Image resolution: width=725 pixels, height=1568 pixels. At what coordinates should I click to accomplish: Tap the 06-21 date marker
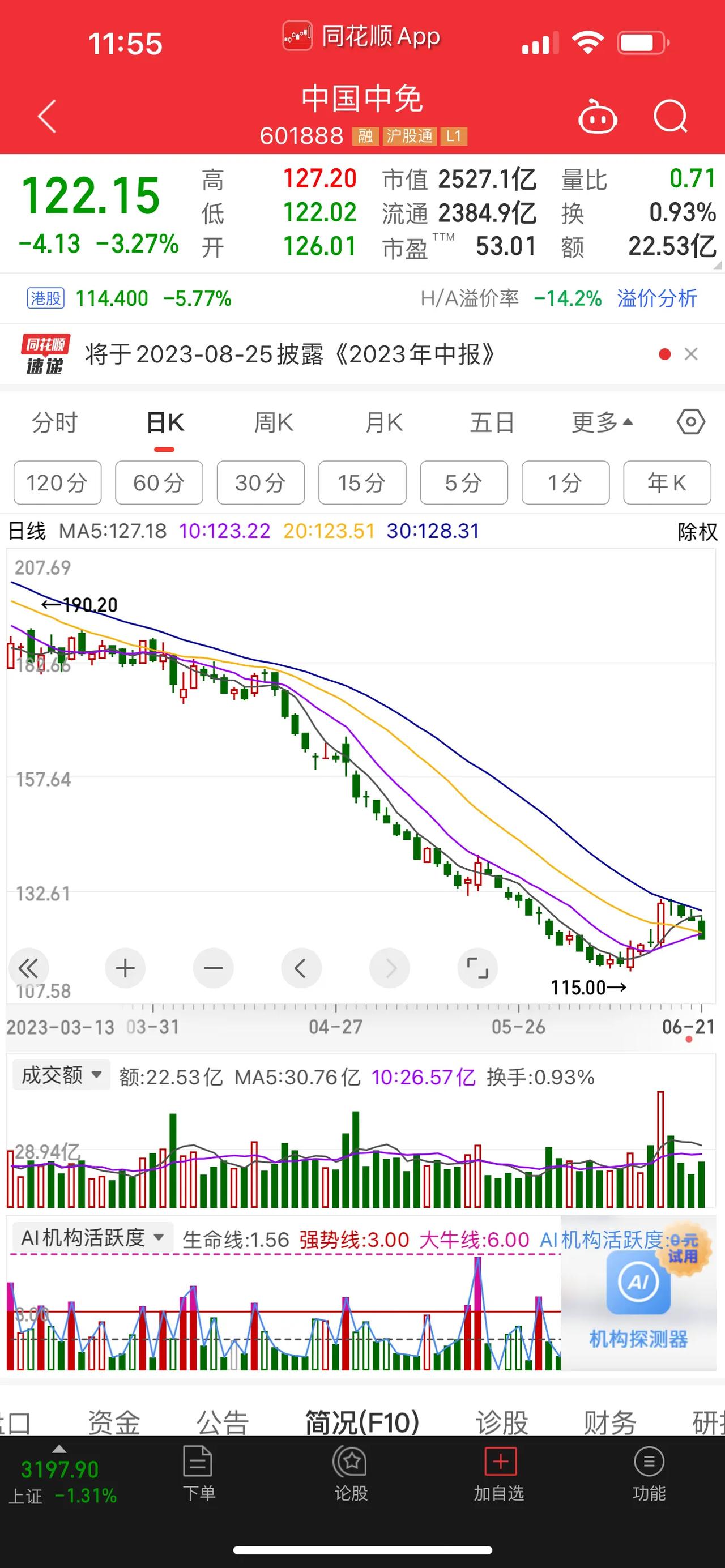tap(688, 1027)
